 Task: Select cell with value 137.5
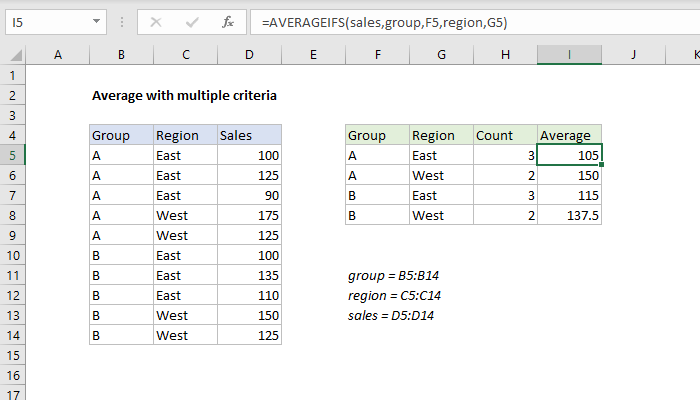[x=569, y=215]
